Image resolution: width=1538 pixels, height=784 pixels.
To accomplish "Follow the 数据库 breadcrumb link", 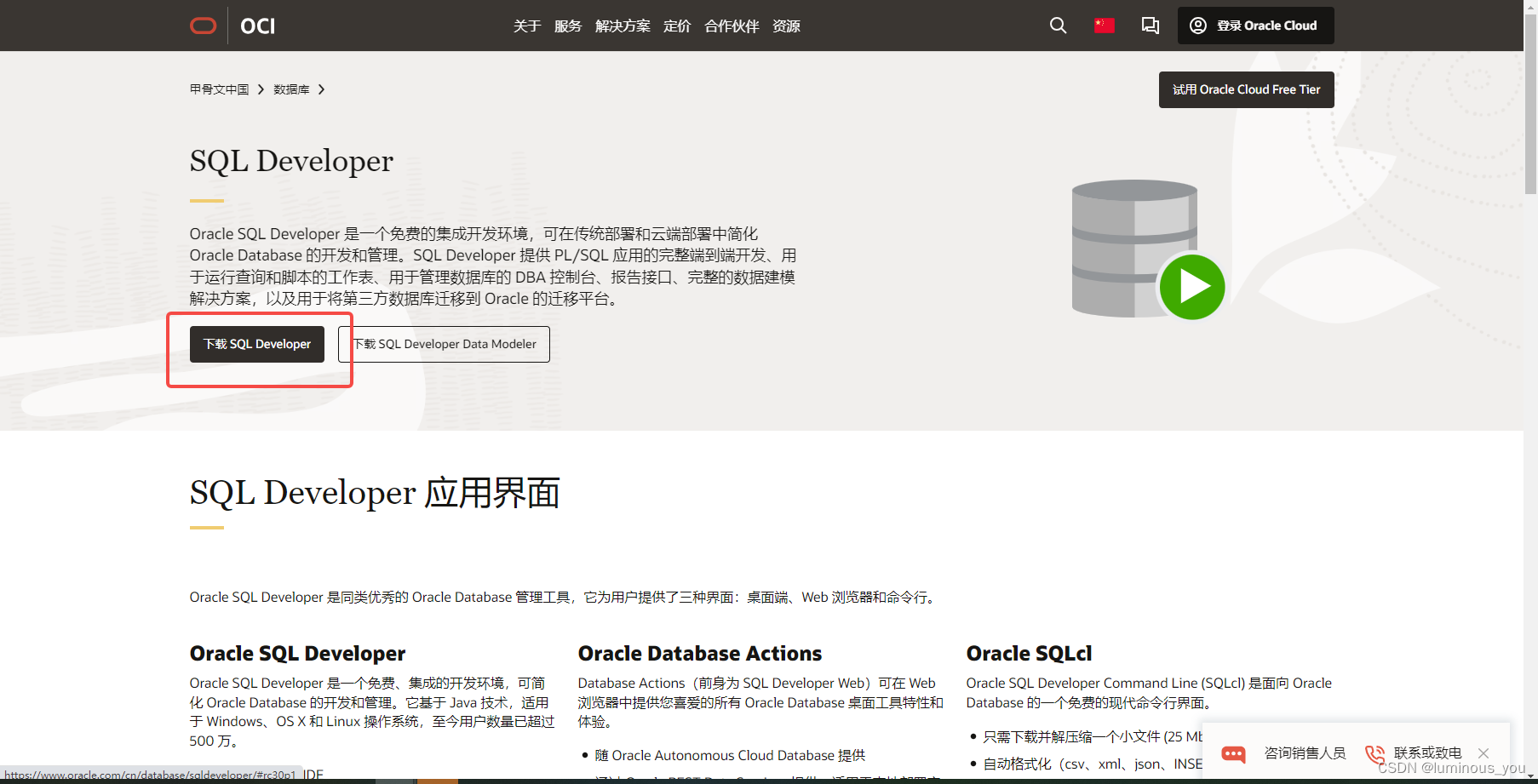I will coord(290,89).
